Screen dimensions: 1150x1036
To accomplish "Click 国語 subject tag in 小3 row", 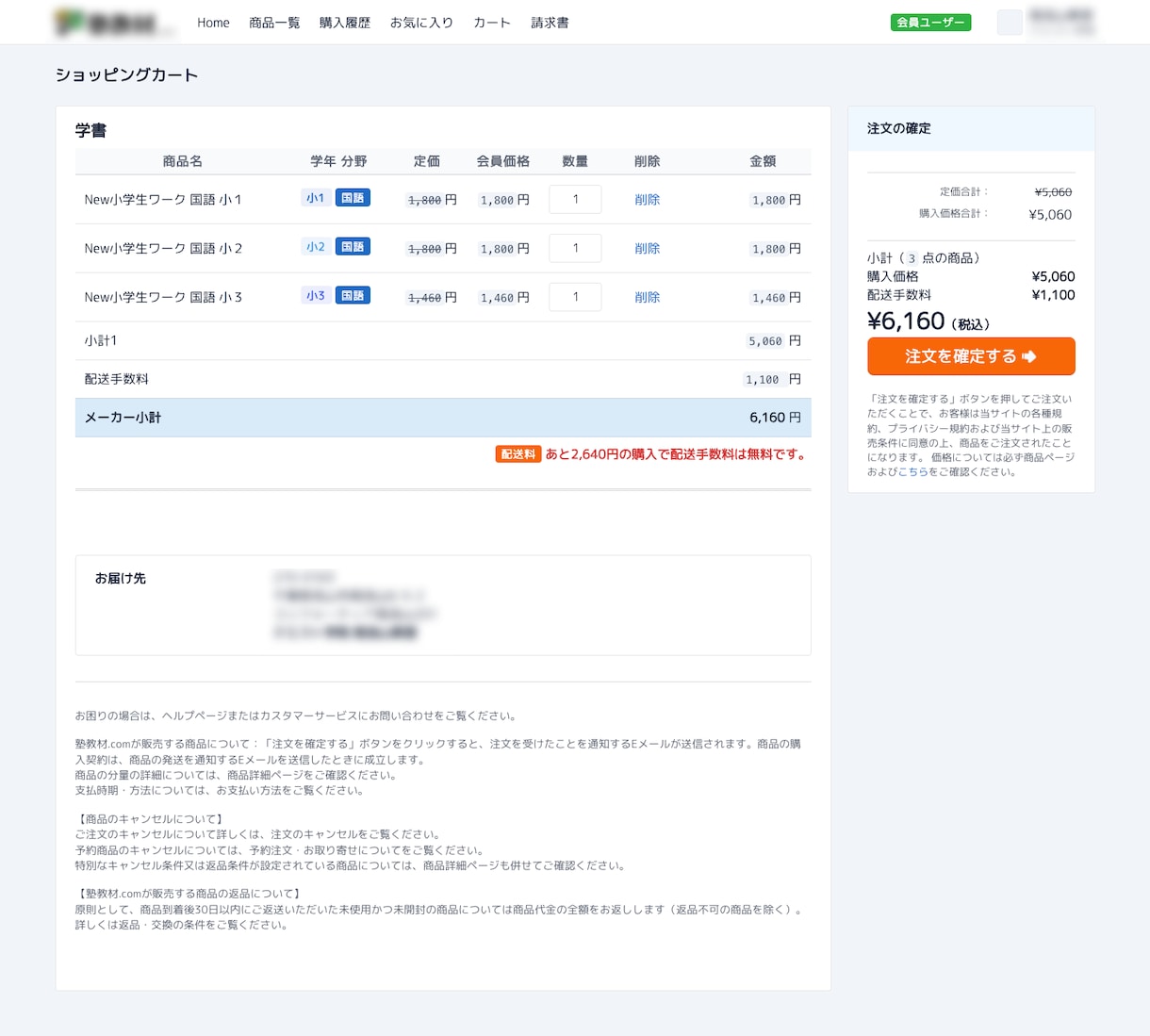I will click(x=353, y=296).
